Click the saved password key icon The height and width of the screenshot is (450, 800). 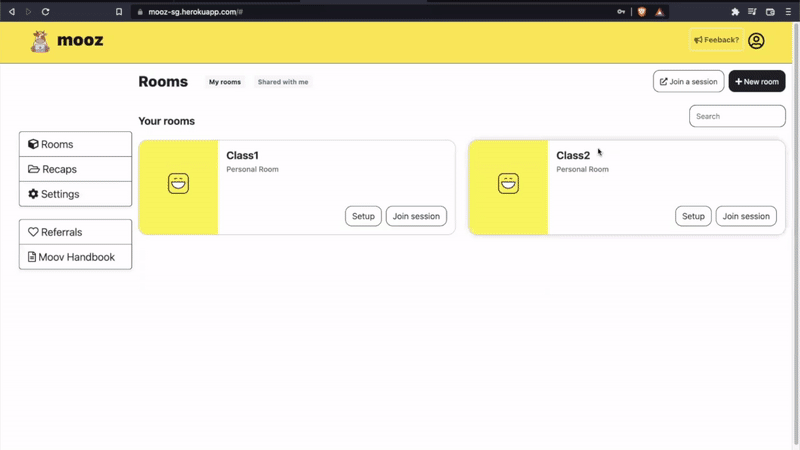coord(621,12)
